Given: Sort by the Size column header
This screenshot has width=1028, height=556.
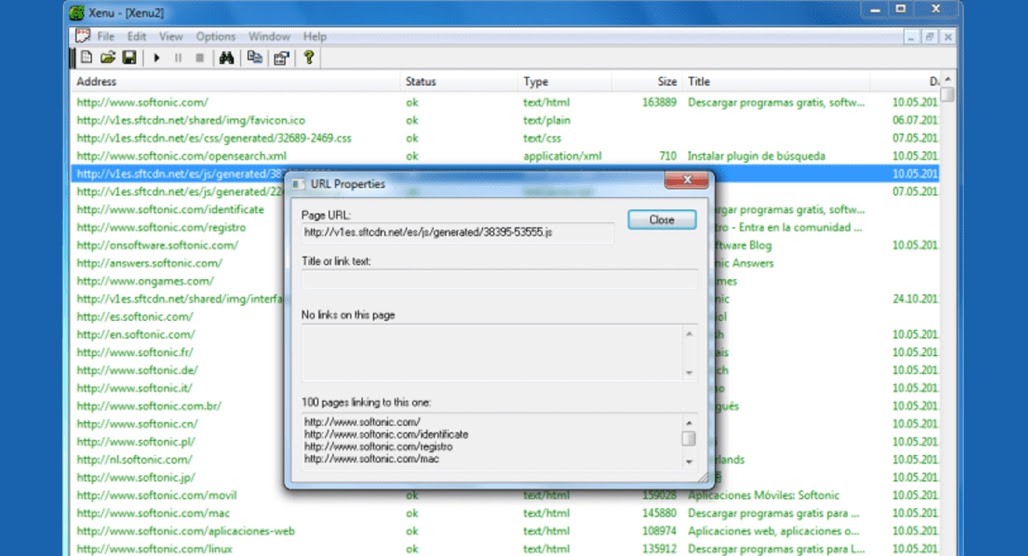Looking at the screenshot, I should click(647, 81).
